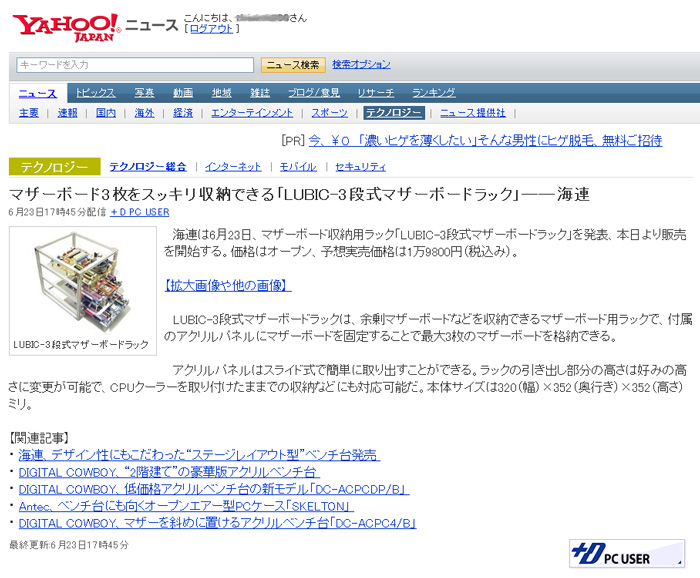Go to the モバイル subcategory
The height and width of the screenshot is (578, 700).
(x=298, y=167)
